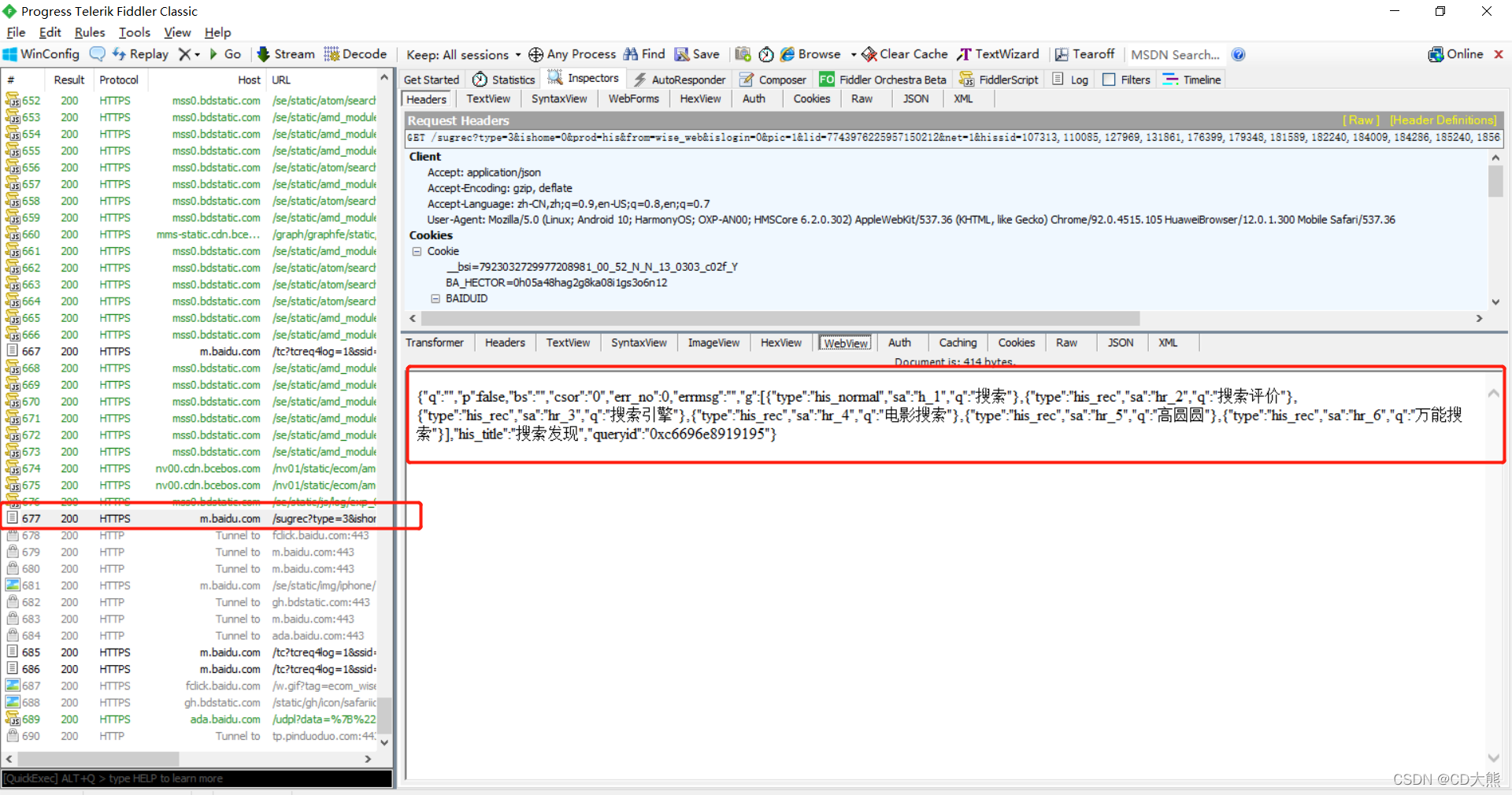Switch to the Statistics tab
The height and width of the screenshot is (795, 1512).
point(504,79)
